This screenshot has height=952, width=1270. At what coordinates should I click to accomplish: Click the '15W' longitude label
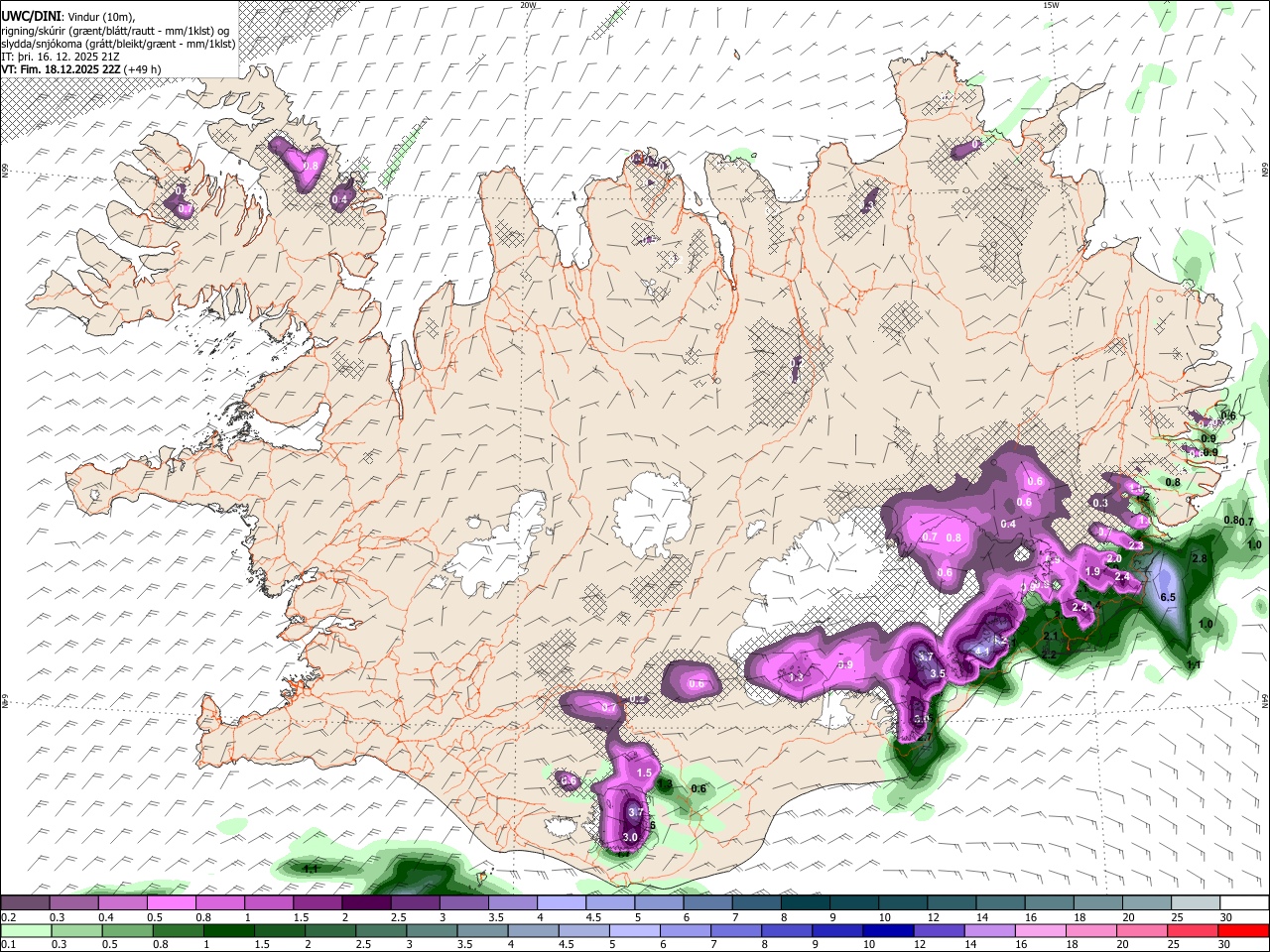[1050, 5]
